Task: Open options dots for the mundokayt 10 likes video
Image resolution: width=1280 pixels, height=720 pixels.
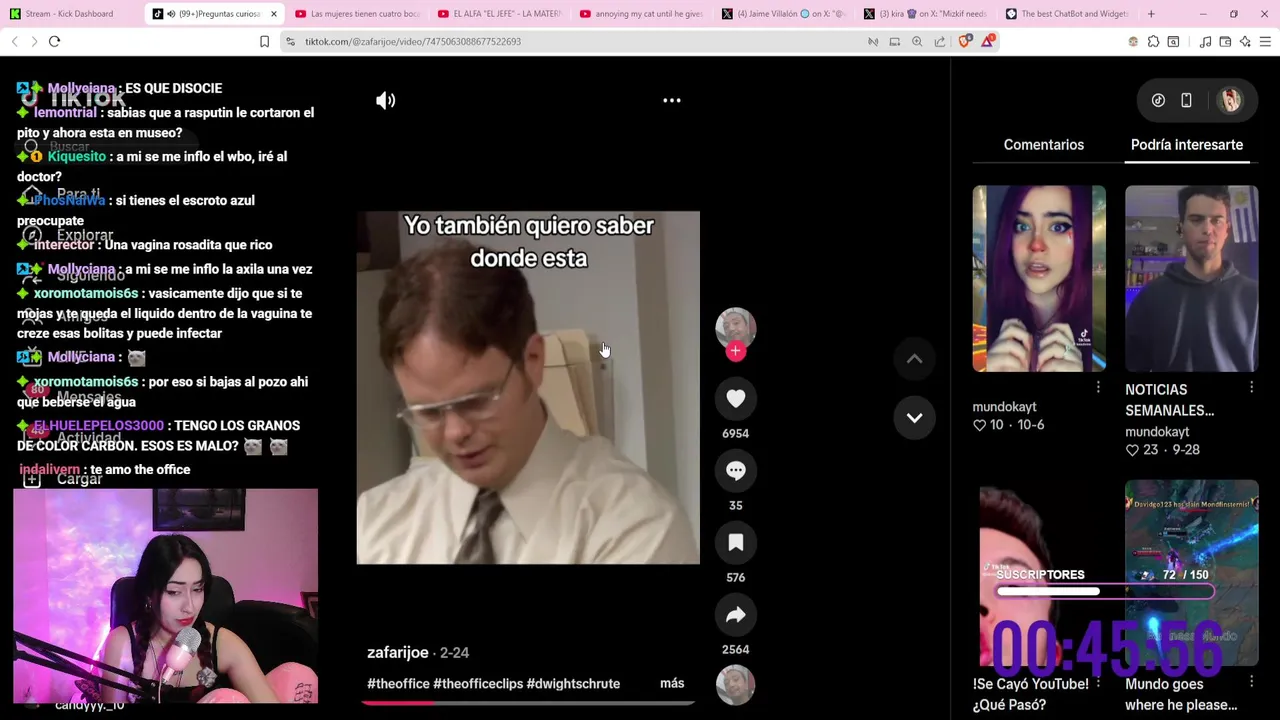Action: point(1098,387)
